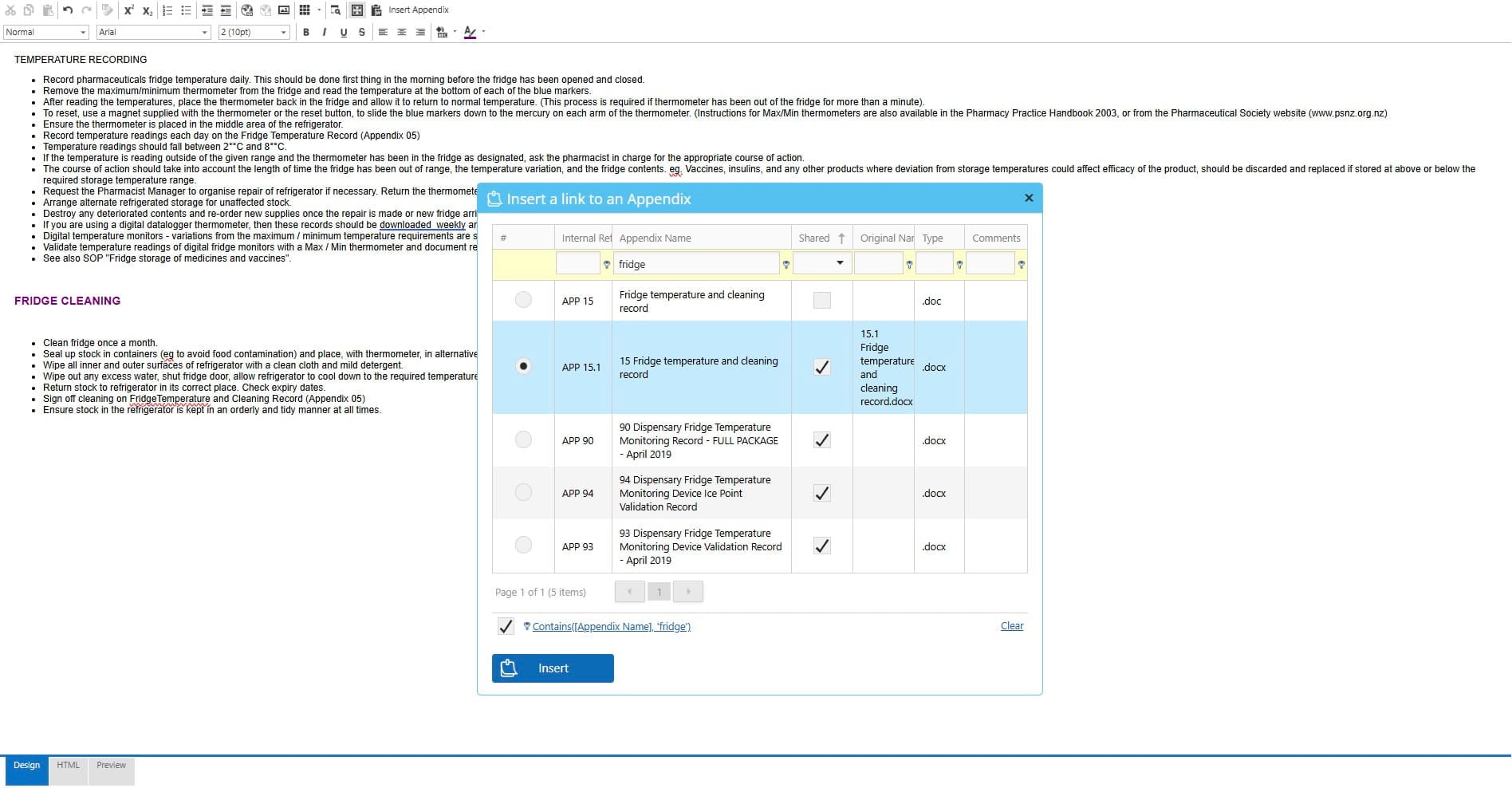
Task: Click the Clear filter link
Action: pyautogui.click(x=1012, y=626)
